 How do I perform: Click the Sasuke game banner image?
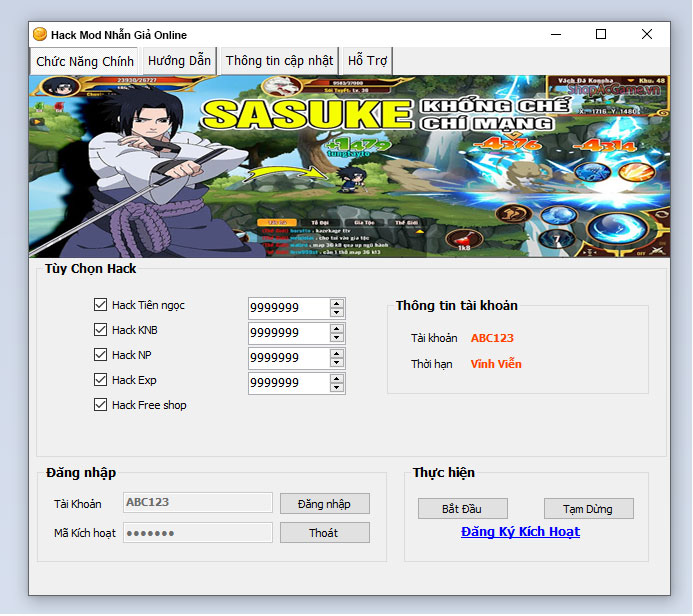[x=349, y=167]
